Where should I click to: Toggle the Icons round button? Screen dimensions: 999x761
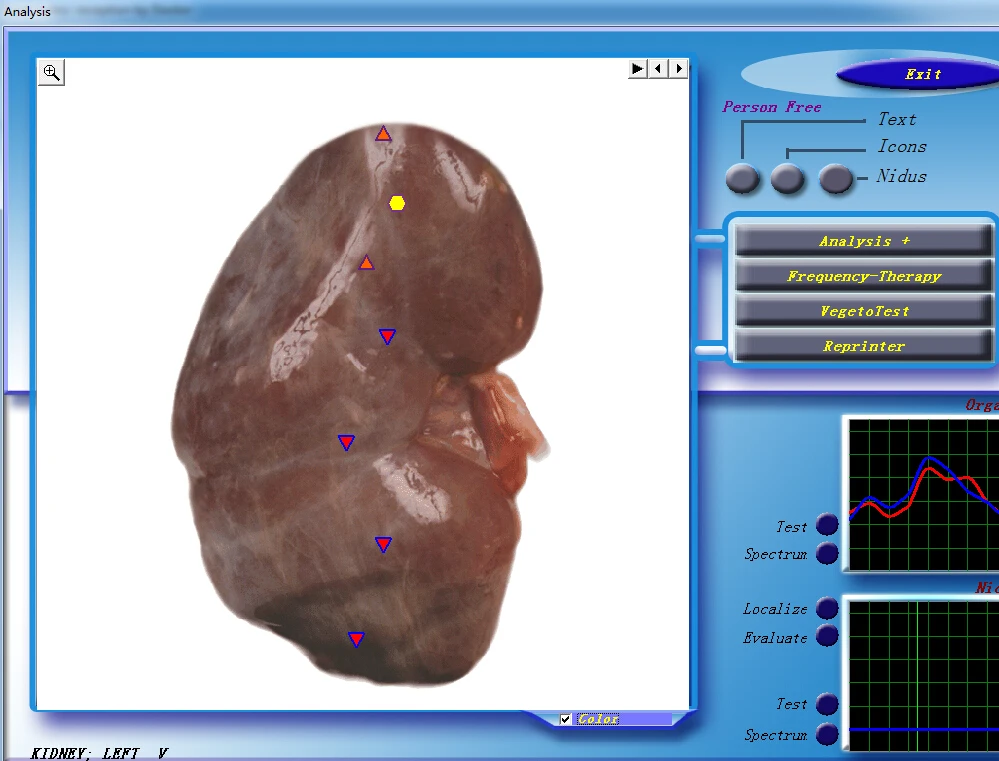tap(787, 178)
